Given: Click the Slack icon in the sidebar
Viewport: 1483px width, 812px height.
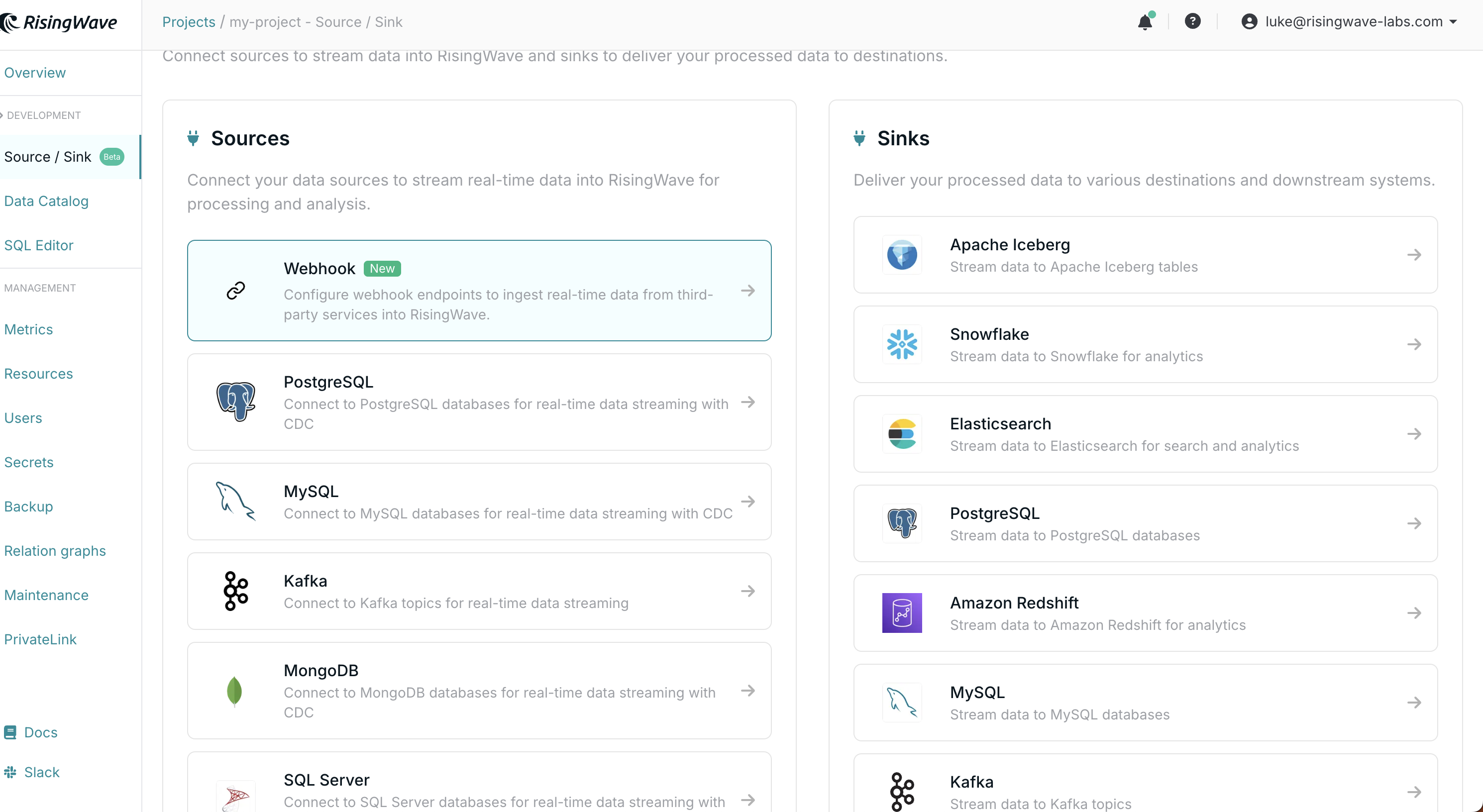Looking at the screenshot, I should (10, 772).
